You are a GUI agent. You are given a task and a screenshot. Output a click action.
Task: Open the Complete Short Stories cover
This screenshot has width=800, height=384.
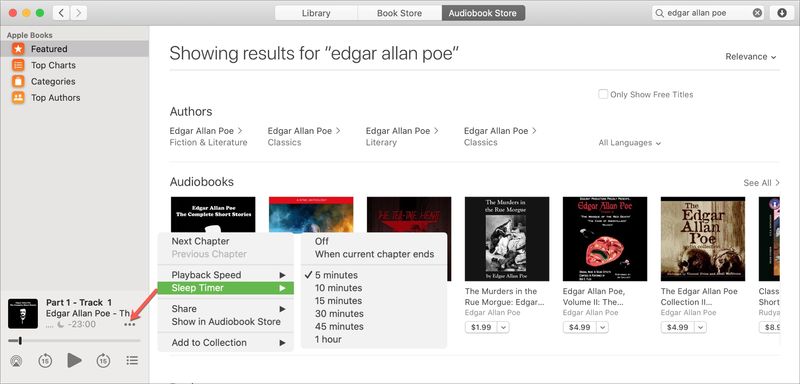[x=213, y=214]
